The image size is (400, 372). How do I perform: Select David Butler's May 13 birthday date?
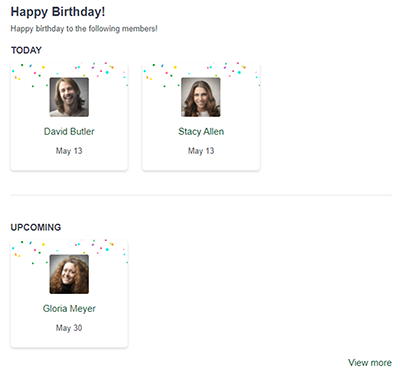point(69,151)
